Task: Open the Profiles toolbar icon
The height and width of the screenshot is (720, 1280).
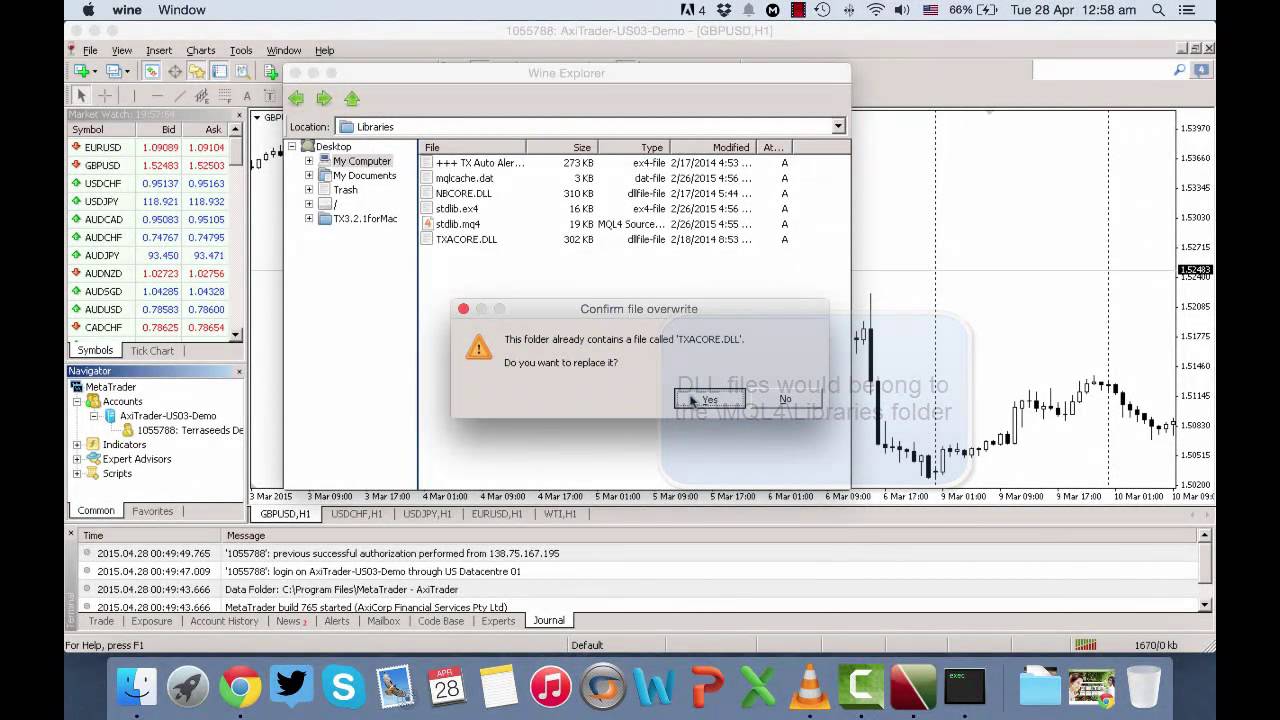Action: click(114, 71)
